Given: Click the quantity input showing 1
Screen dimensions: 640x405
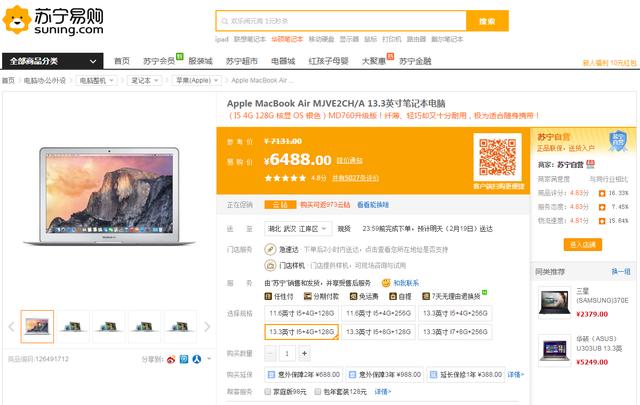Looking at the screenshot, I should point(287,354).
